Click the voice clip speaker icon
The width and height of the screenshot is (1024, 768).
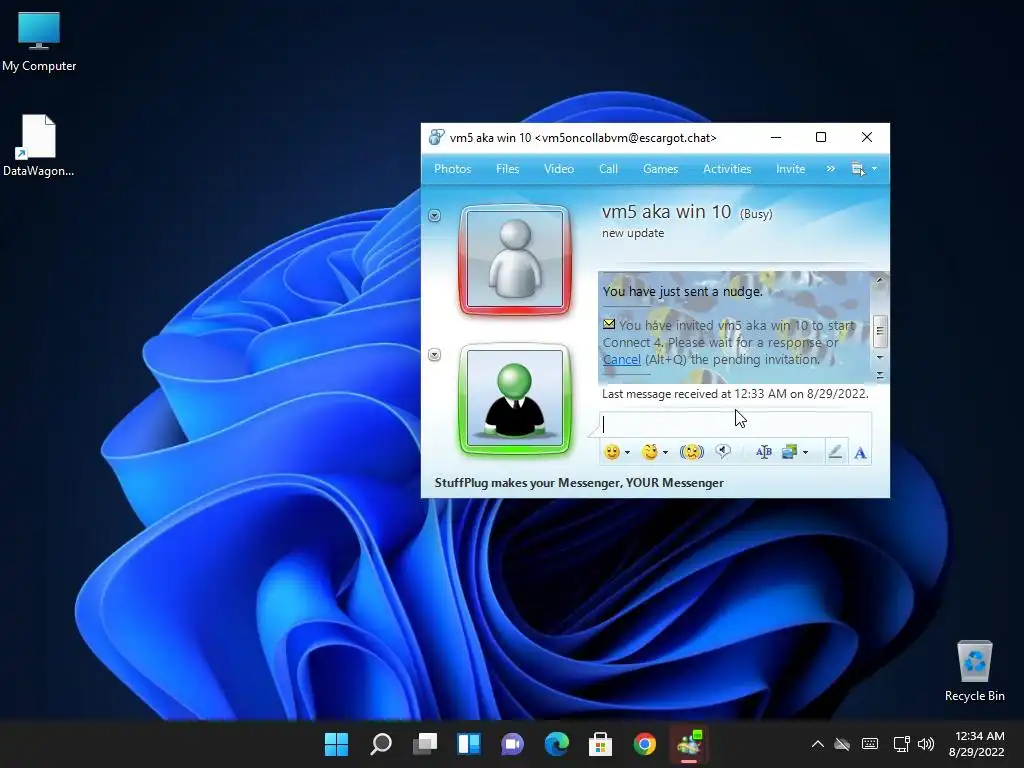pyautogui.click(x=723, y=452)
